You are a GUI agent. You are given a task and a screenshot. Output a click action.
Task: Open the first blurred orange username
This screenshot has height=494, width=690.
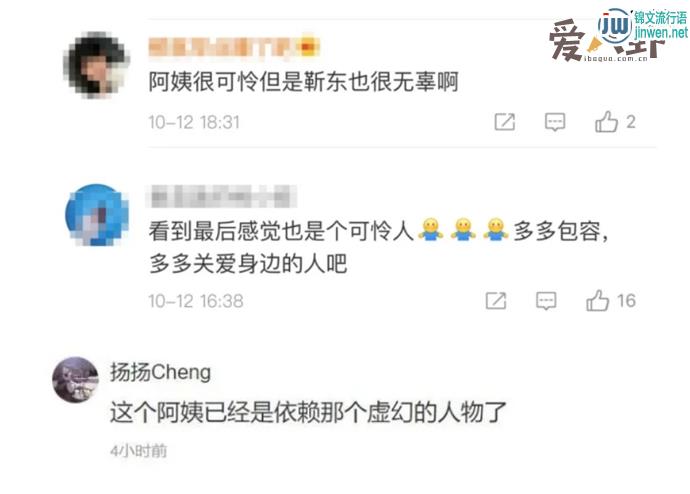point(234,47)
